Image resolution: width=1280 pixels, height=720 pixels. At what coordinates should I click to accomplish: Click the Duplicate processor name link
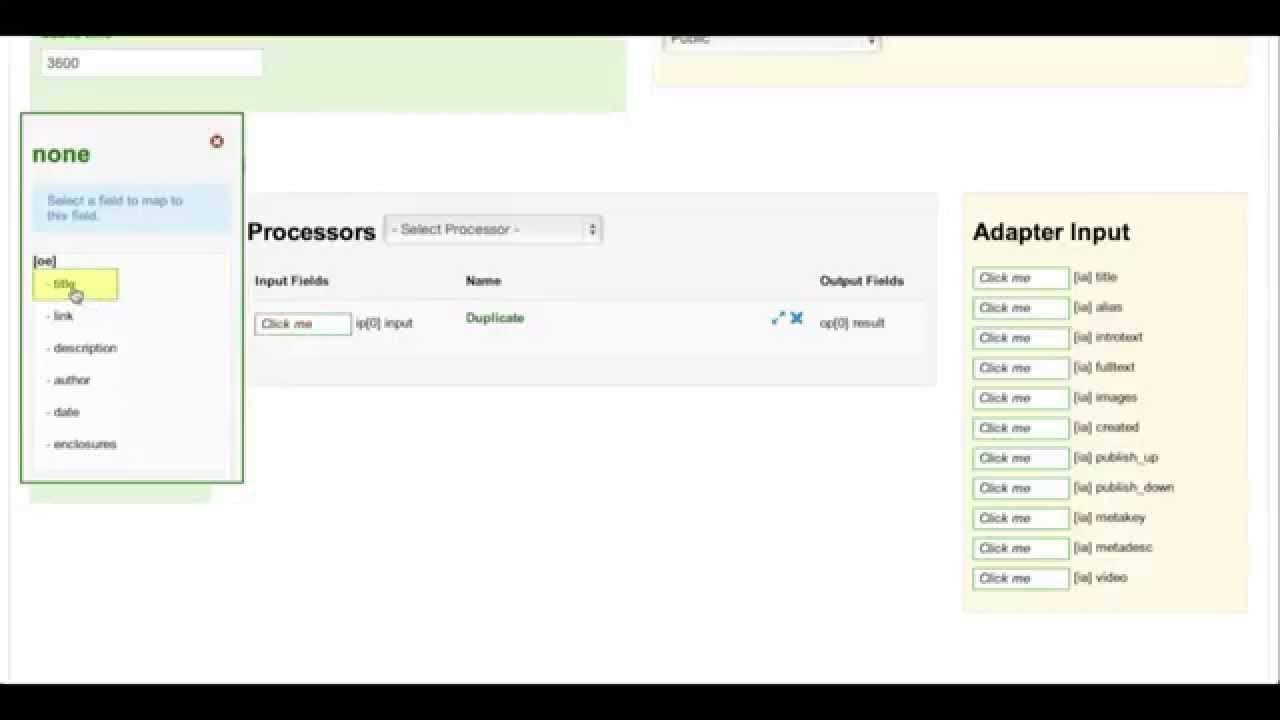point(495,318)
